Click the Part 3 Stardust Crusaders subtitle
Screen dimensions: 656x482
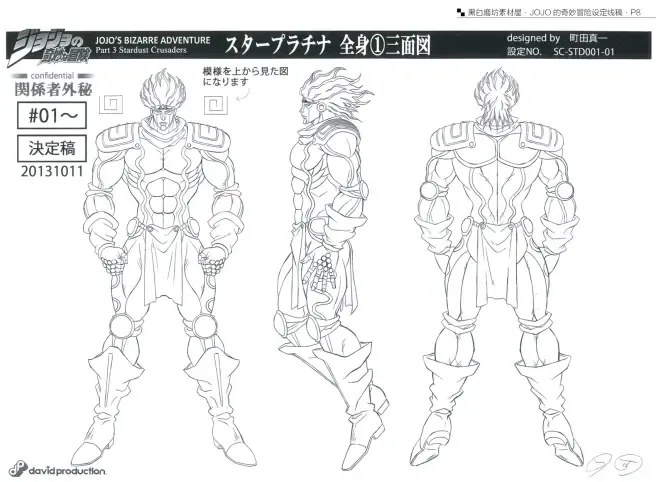(x=141, y=50)
